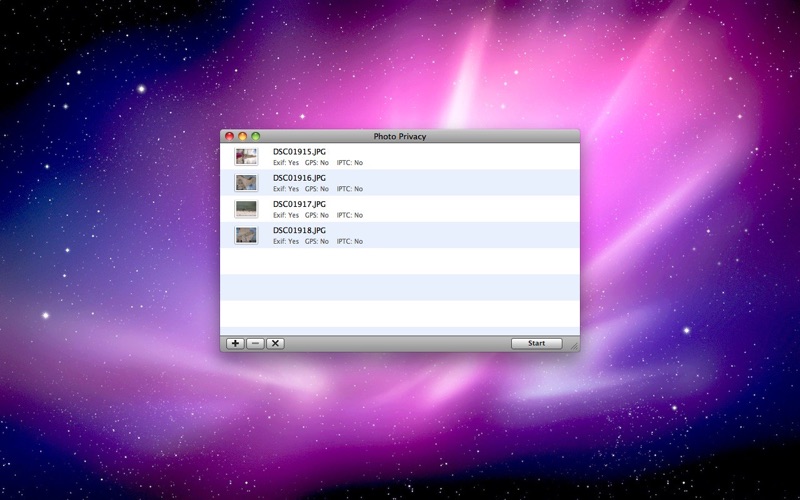Click the X icon to clear list
The width and height of the screenshot is (800, 500).
coord(276,343)
